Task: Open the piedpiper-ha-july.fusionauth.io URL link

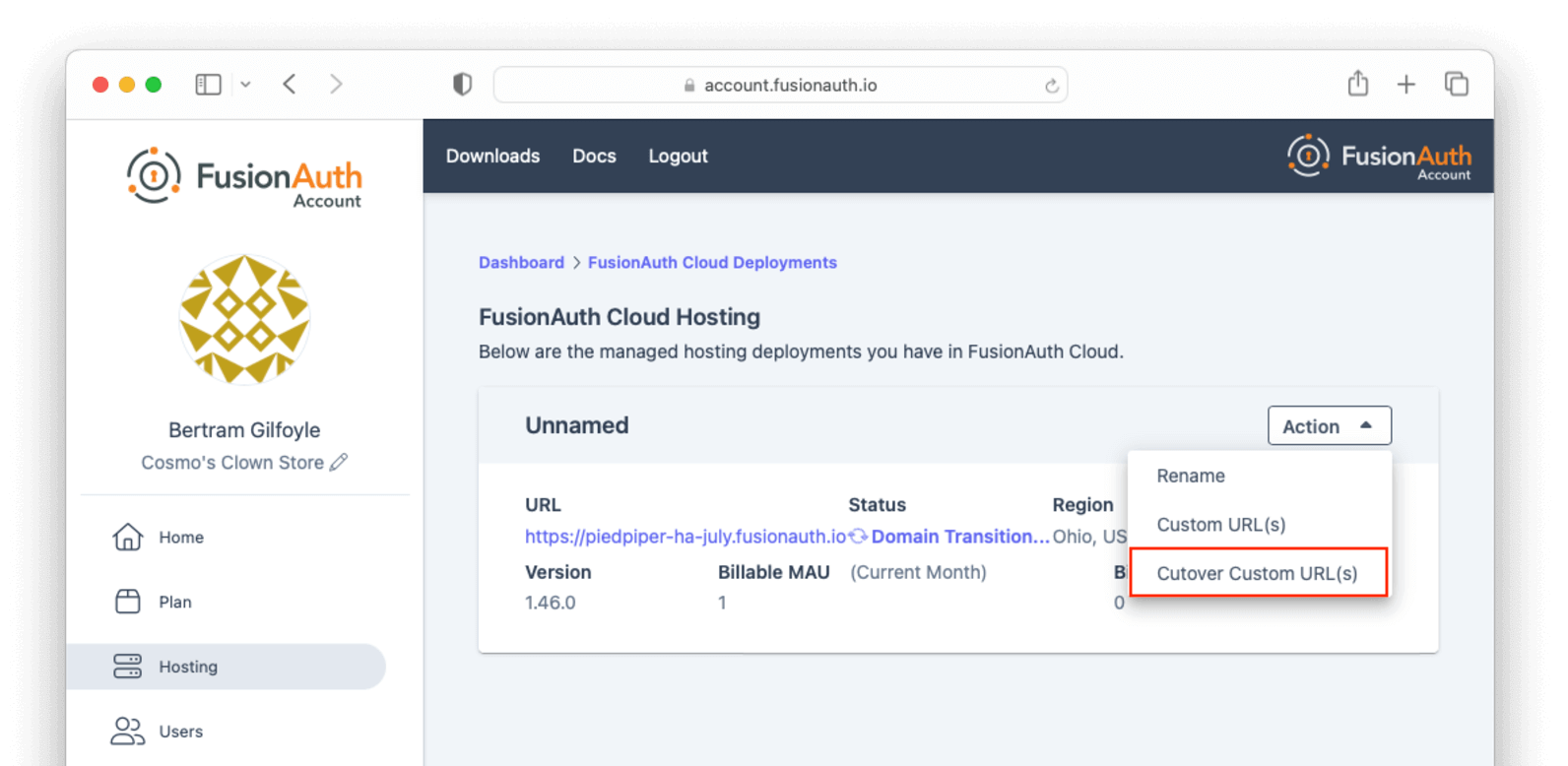Action: (x=686, y=537)
